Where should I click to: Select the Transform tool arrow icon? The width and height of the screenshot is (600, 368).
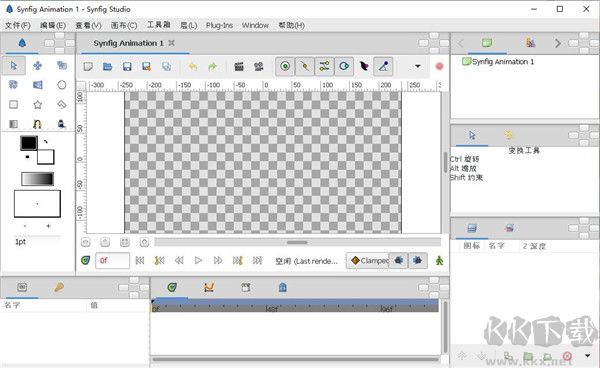(14, 65)
